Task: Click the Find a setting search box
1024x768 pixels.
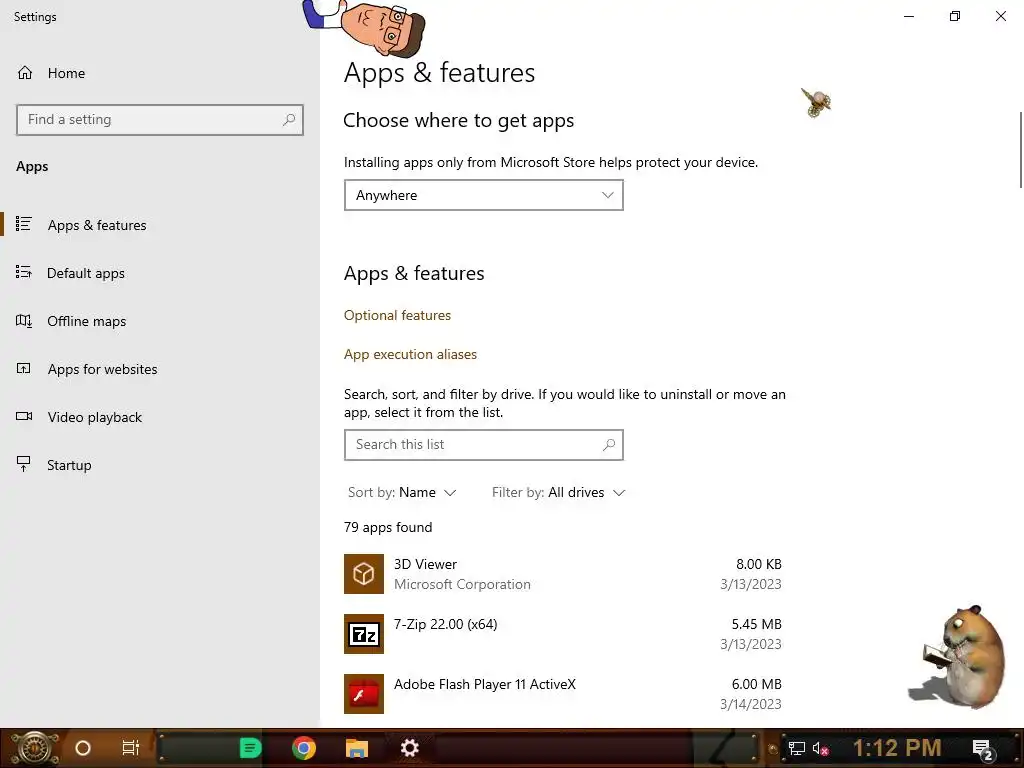Action: click(x=159, y=120)
